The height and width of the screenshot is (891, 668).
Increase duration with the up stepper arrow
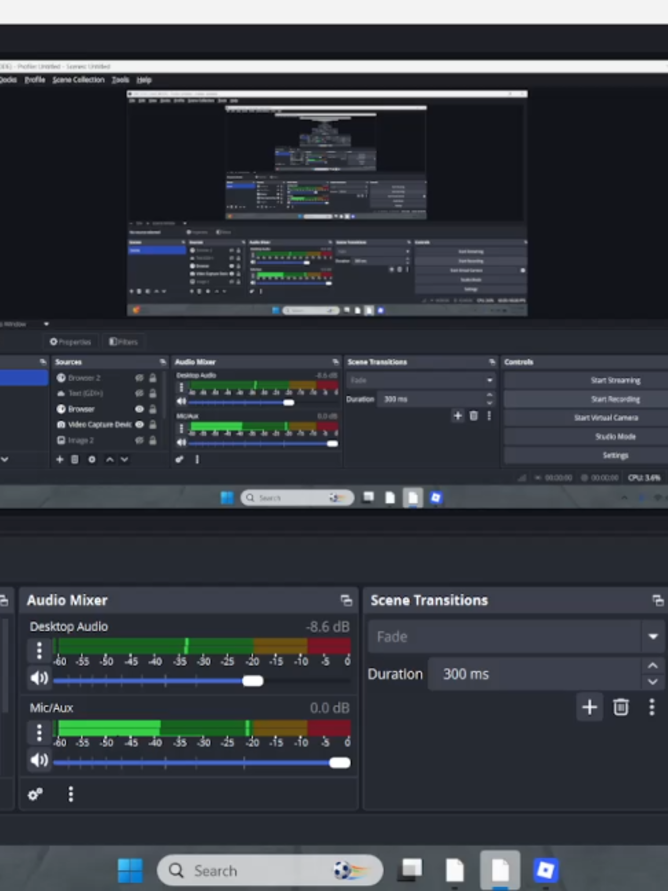point(653,665)
